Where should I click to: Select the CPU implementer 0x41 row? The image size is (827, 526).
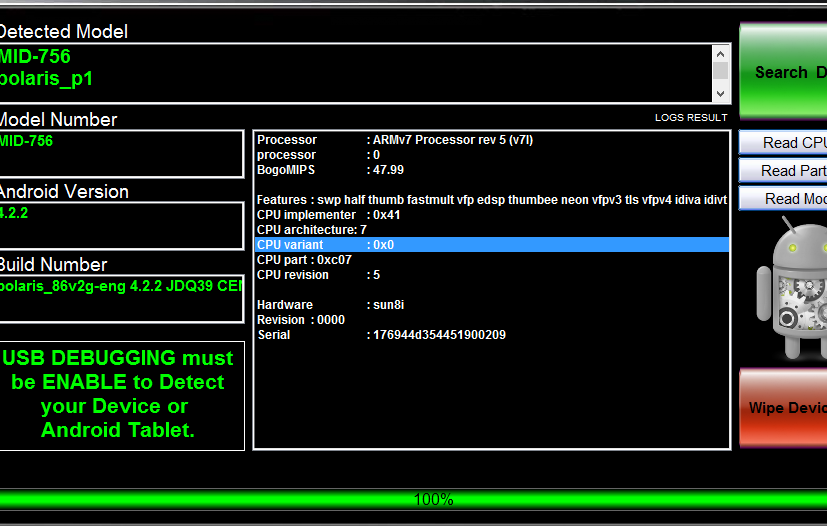tap(492, 215)
